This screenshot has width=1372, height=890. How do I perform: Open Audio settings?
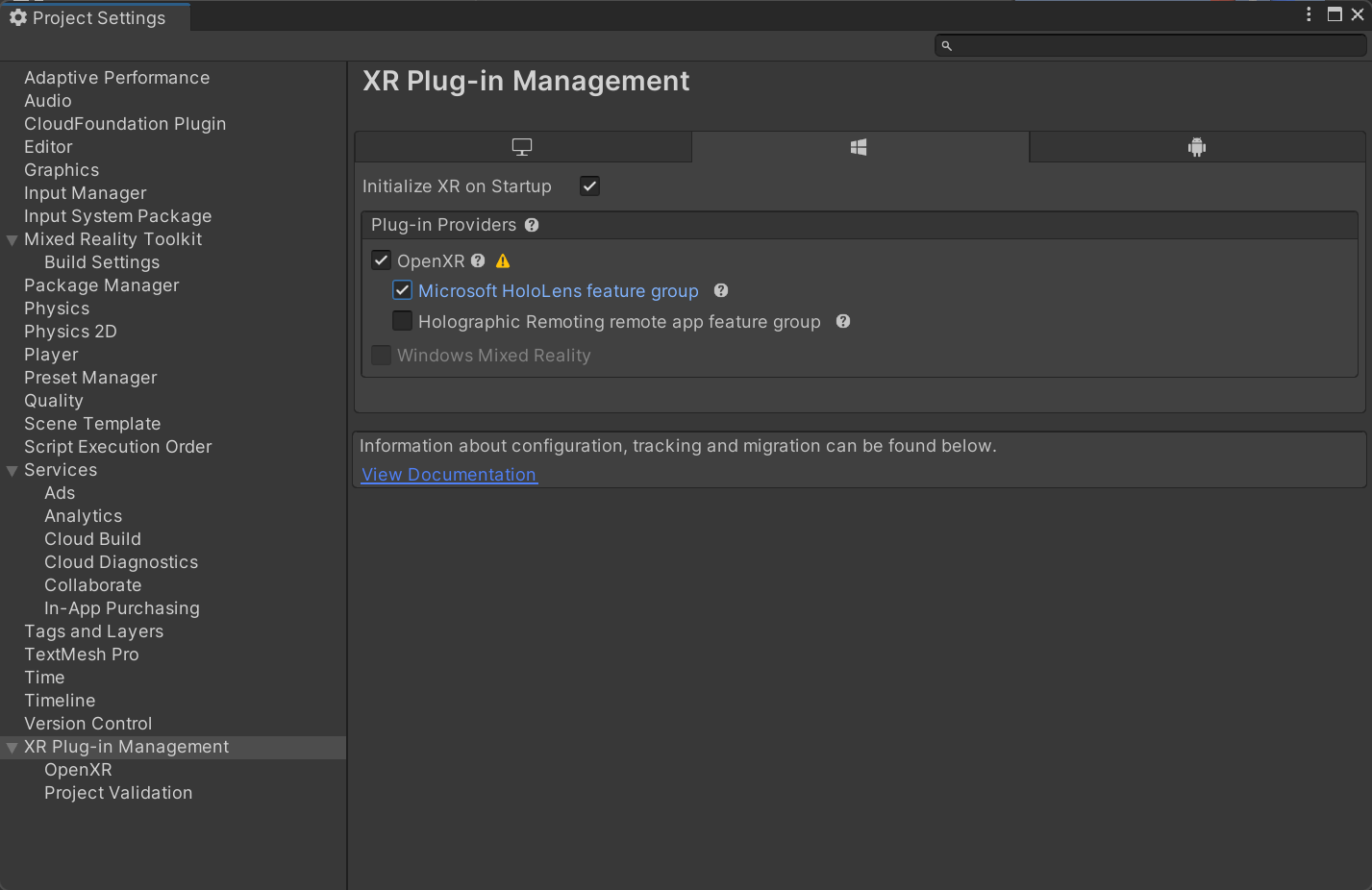[x=48, y=101]
